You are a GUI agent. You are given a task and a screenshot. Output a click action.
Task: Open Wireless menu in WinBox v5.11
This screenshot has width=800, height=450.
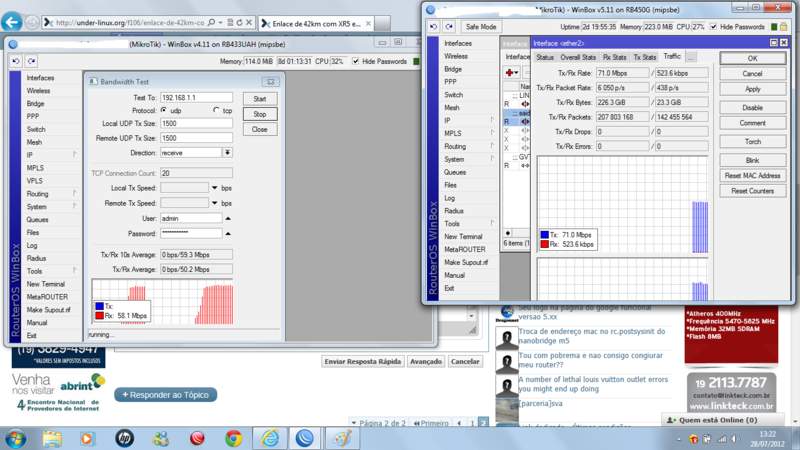pos(456,56)
